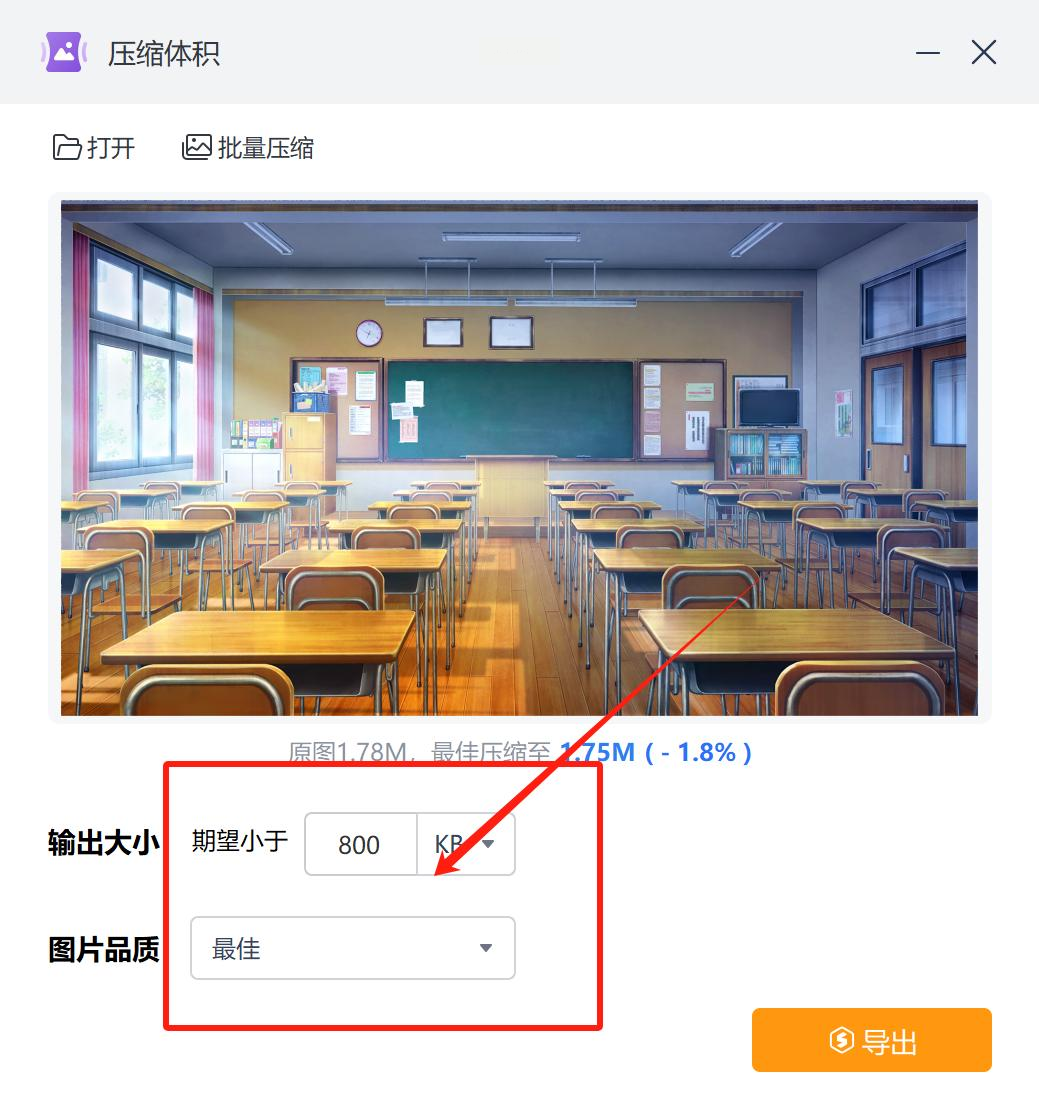Expand the KB unit dropdown

[465, 844]
